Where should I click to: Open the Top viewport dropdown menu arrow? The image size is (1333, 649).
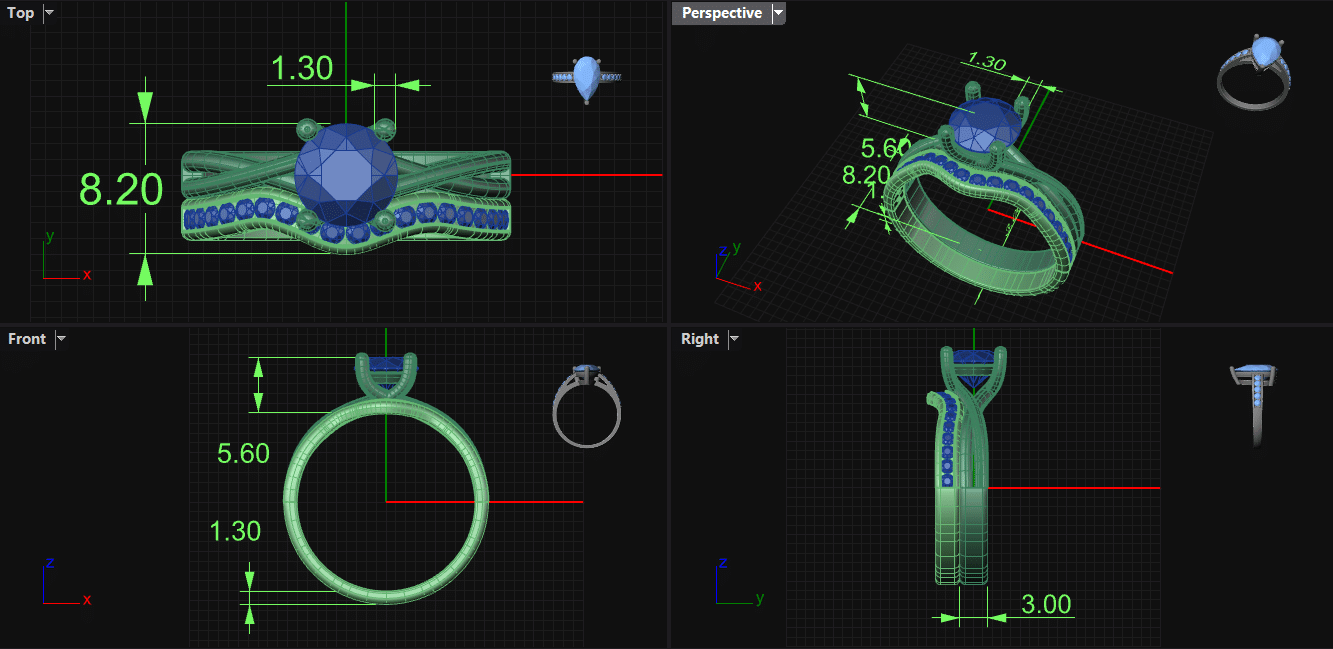pos(50,13)
